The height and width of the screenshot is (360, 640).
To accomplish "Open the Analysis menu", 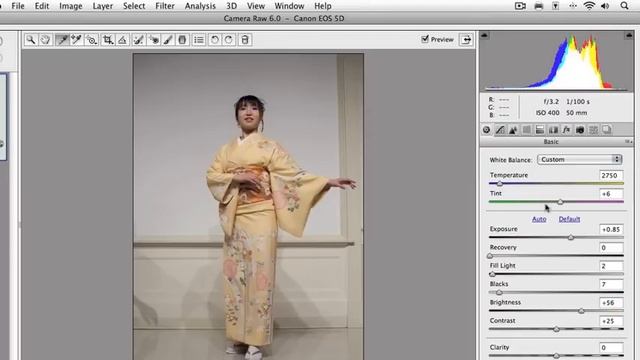I will tap(200, 6).
